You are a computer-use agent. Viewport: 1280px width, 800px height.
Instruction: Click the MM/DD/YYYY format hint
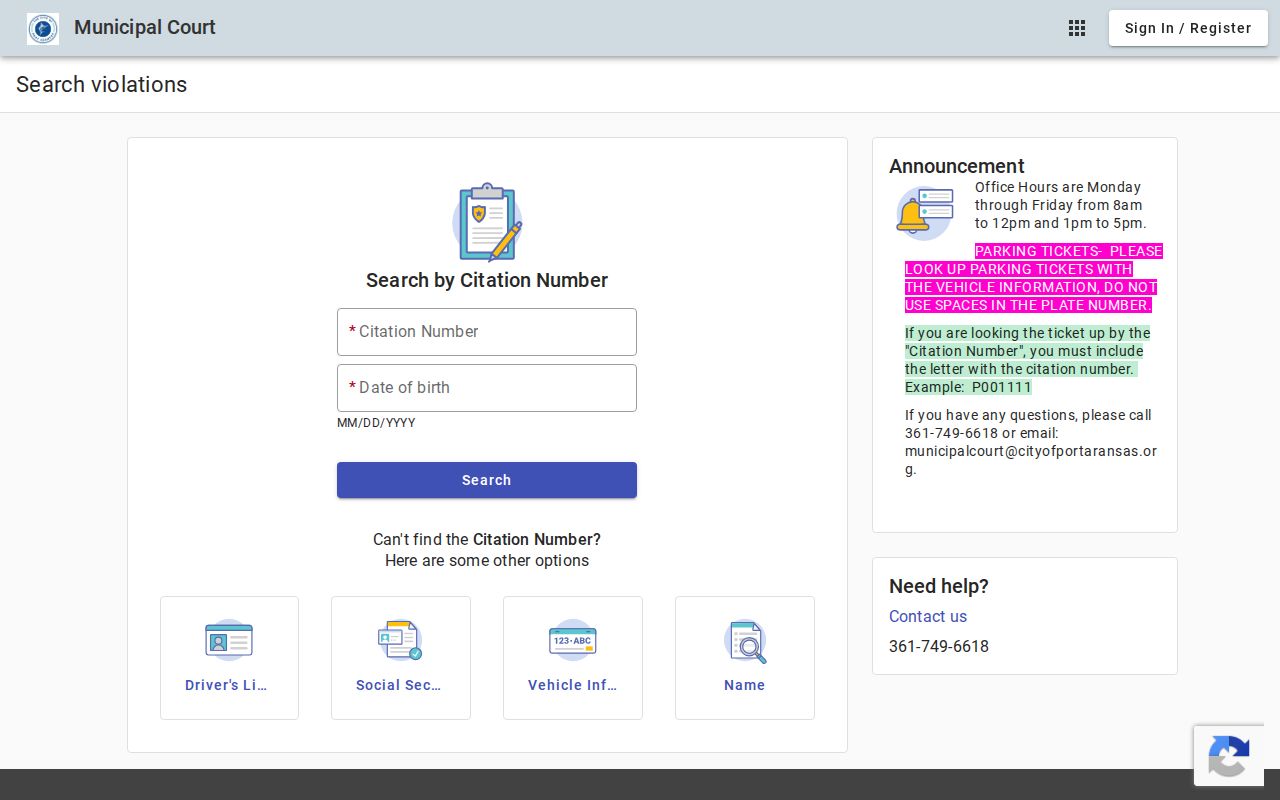(x=376, y=423)
